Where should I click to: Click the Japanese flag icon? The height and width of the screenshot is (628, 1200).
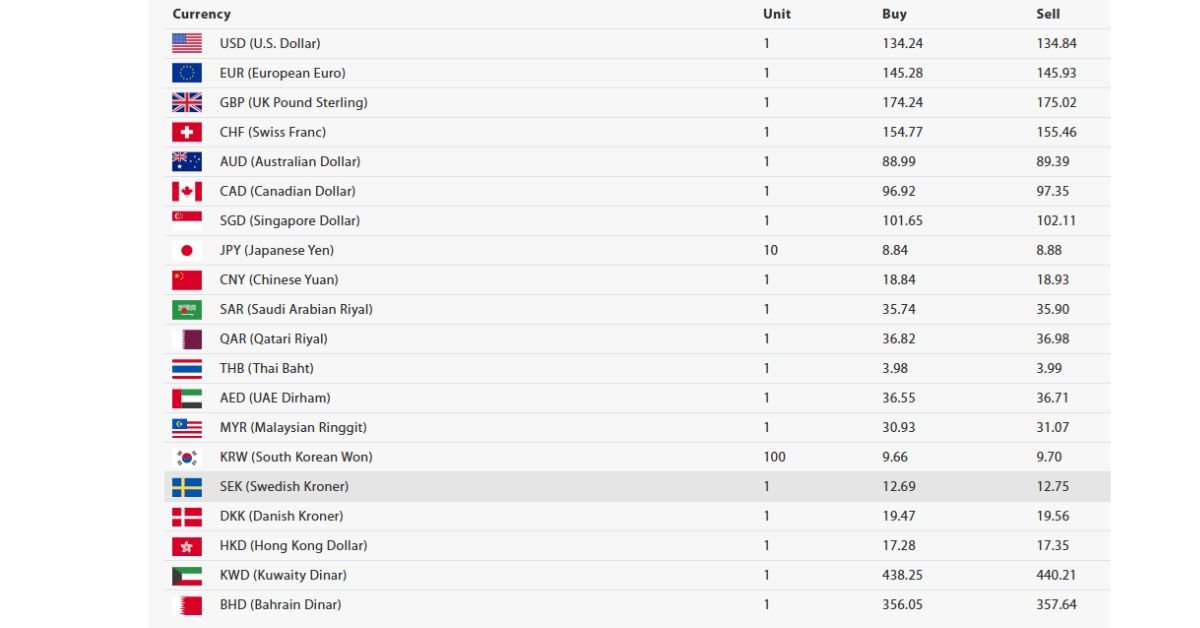coord(186,250)
